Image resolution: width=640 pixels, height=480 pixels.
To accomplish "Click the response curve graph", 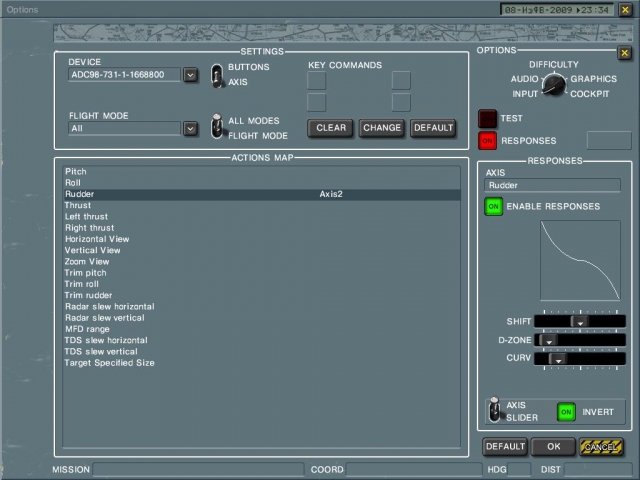I will [x=580, y=260].
